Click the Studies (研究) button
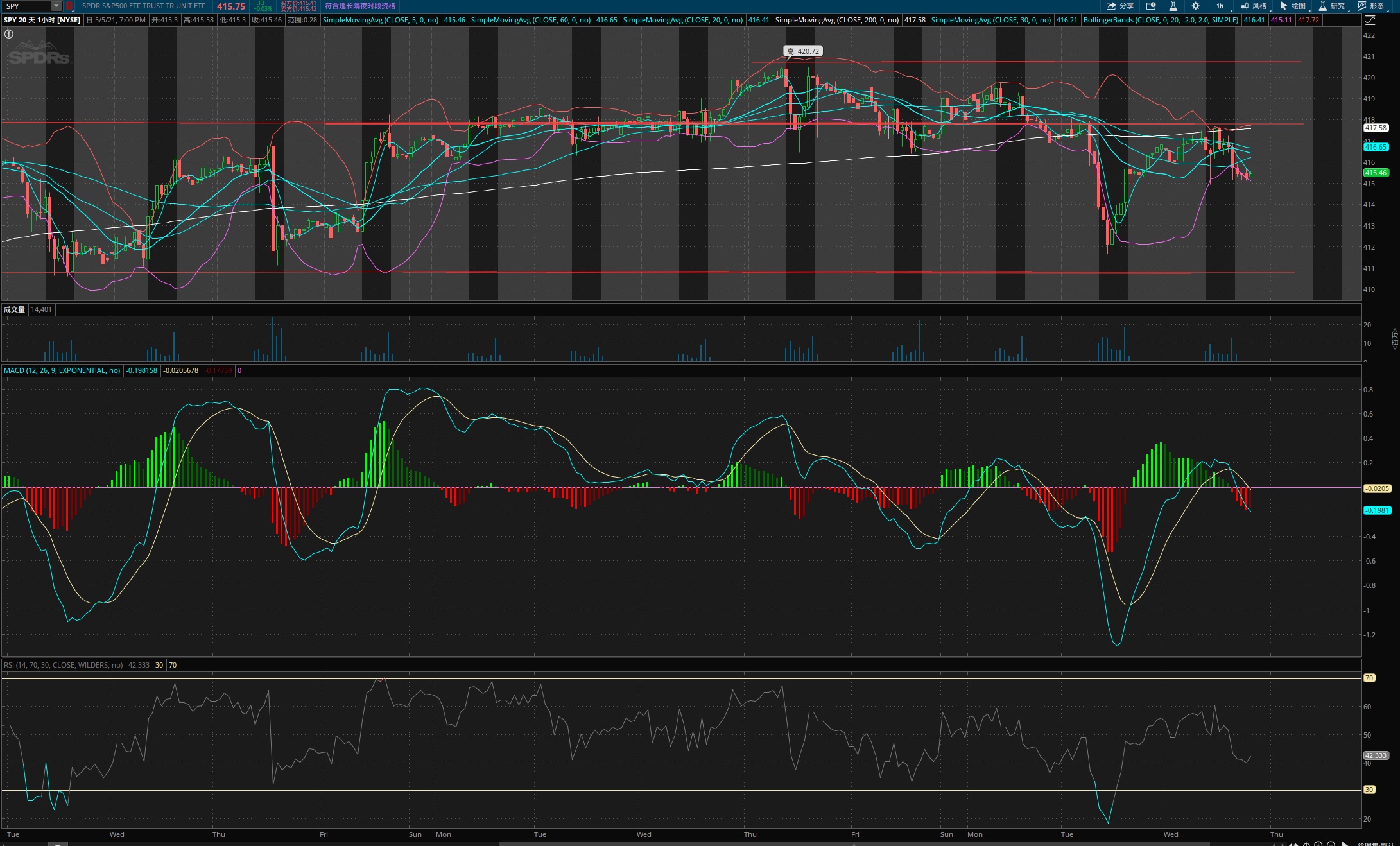This screenshot has height=846, width=1400. pyautogui.click(x=1332, y=6)
